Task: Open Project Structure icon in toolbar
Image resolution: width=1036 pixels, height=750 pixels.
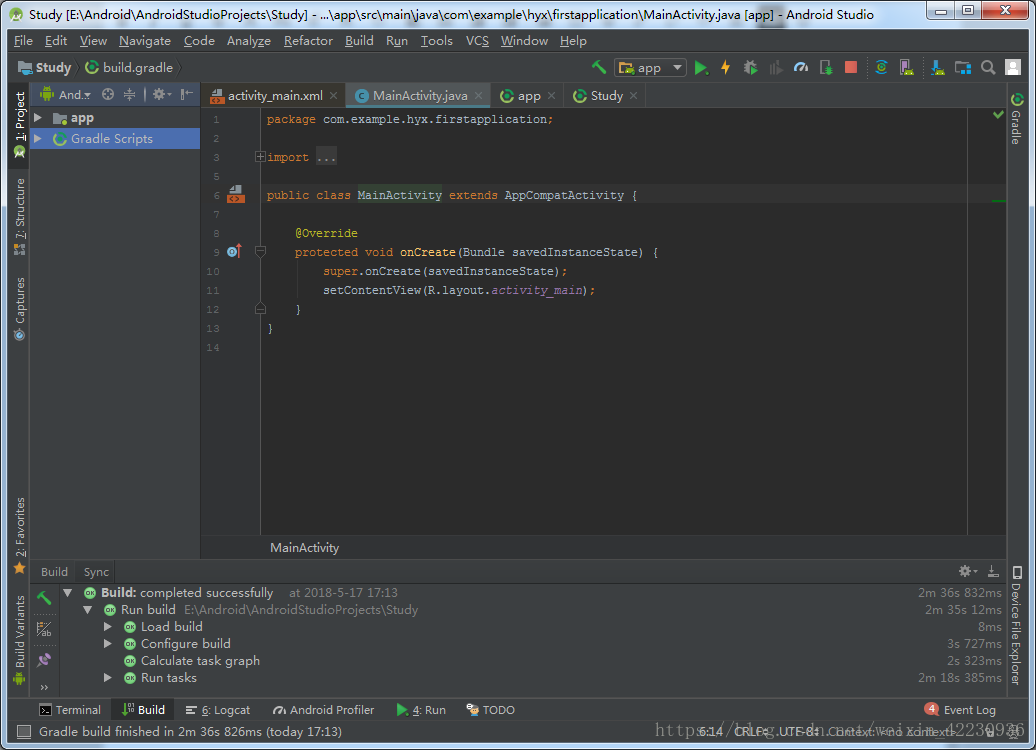Action: pyautogui.click(x=963, y=67)
